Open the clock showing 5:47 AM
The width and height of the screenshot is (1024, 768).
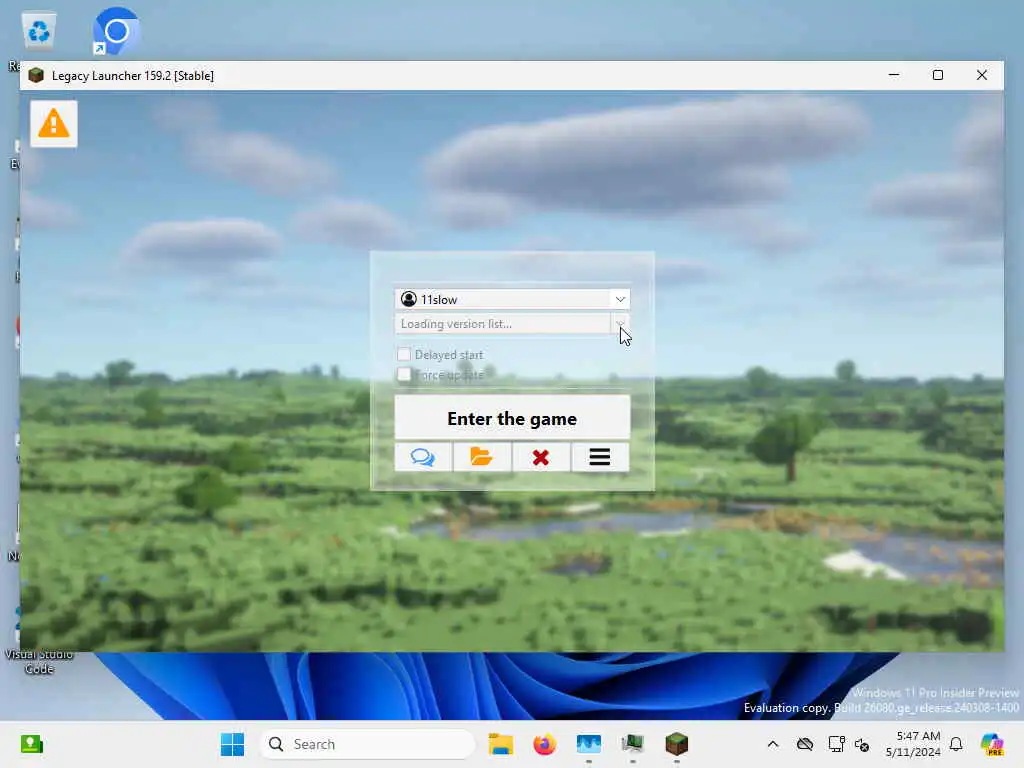pos(913,744)
